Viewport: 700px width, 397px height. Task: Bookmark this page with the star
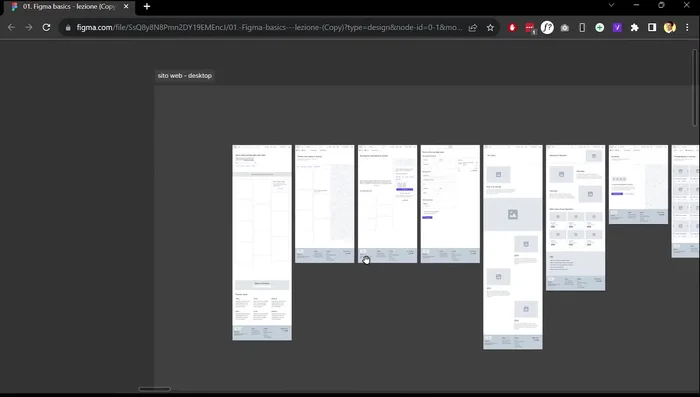point(490,28)
